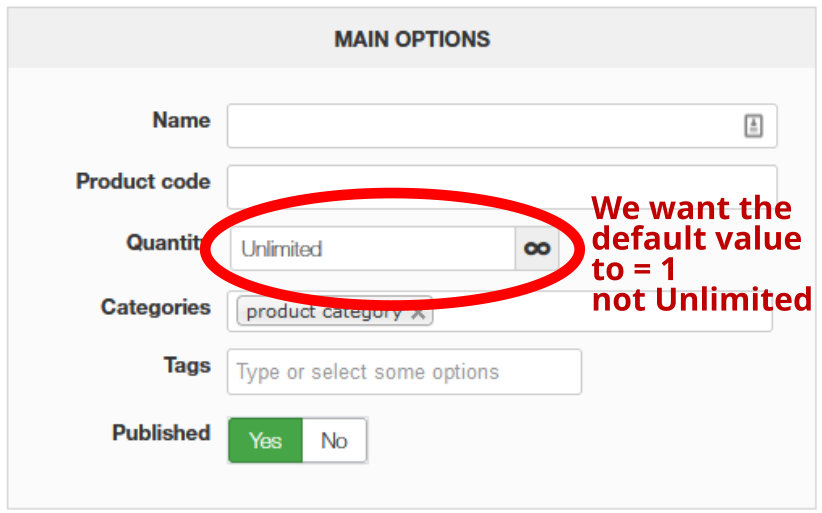The width and height of the screenshot is (822, 513).
Task: Click the Tags label
Action: (x=187, y=365)
